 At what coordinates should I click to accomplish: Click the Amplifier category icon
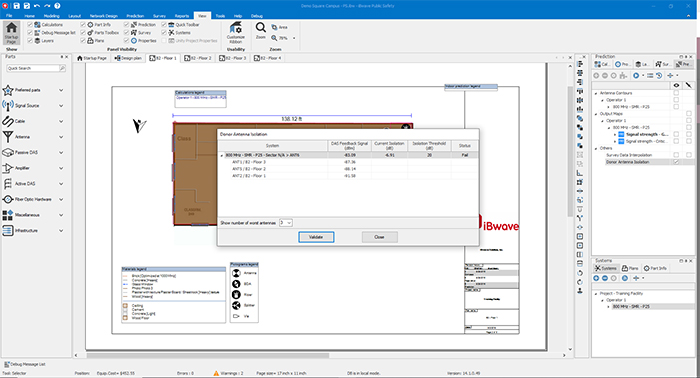tap(8, 168)
